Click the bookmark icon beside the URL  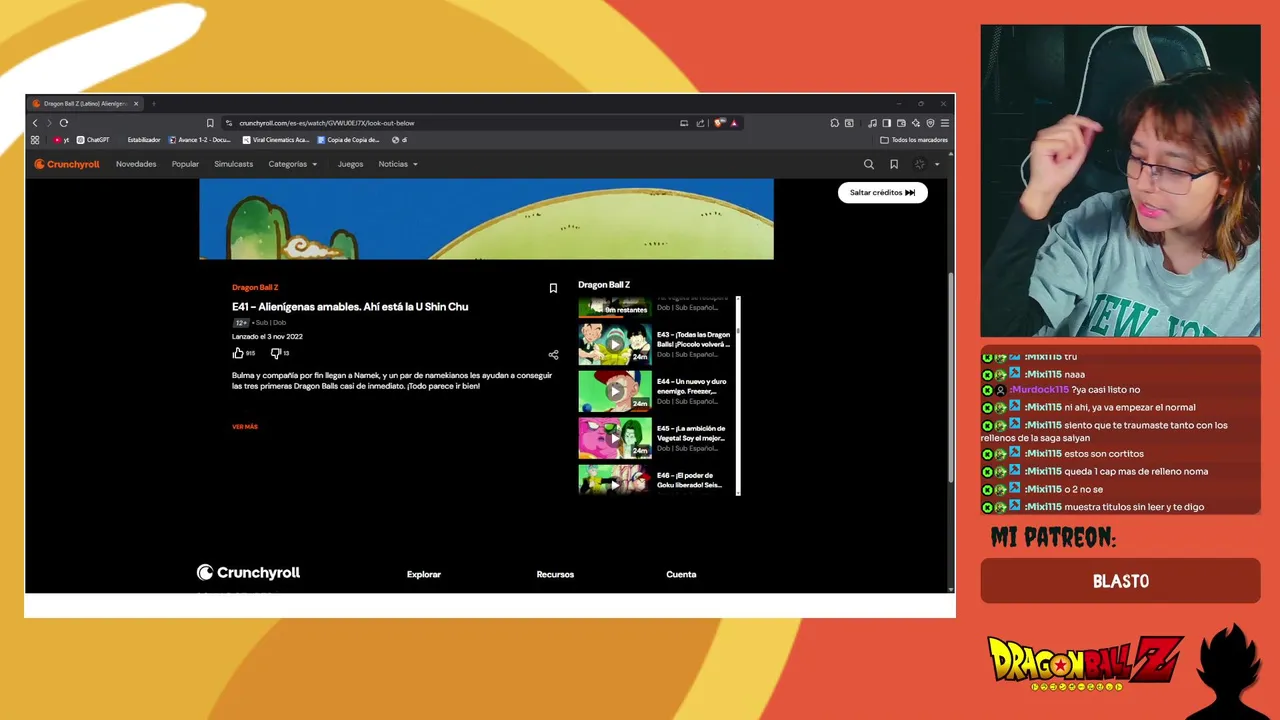click(x=210, y=123)
